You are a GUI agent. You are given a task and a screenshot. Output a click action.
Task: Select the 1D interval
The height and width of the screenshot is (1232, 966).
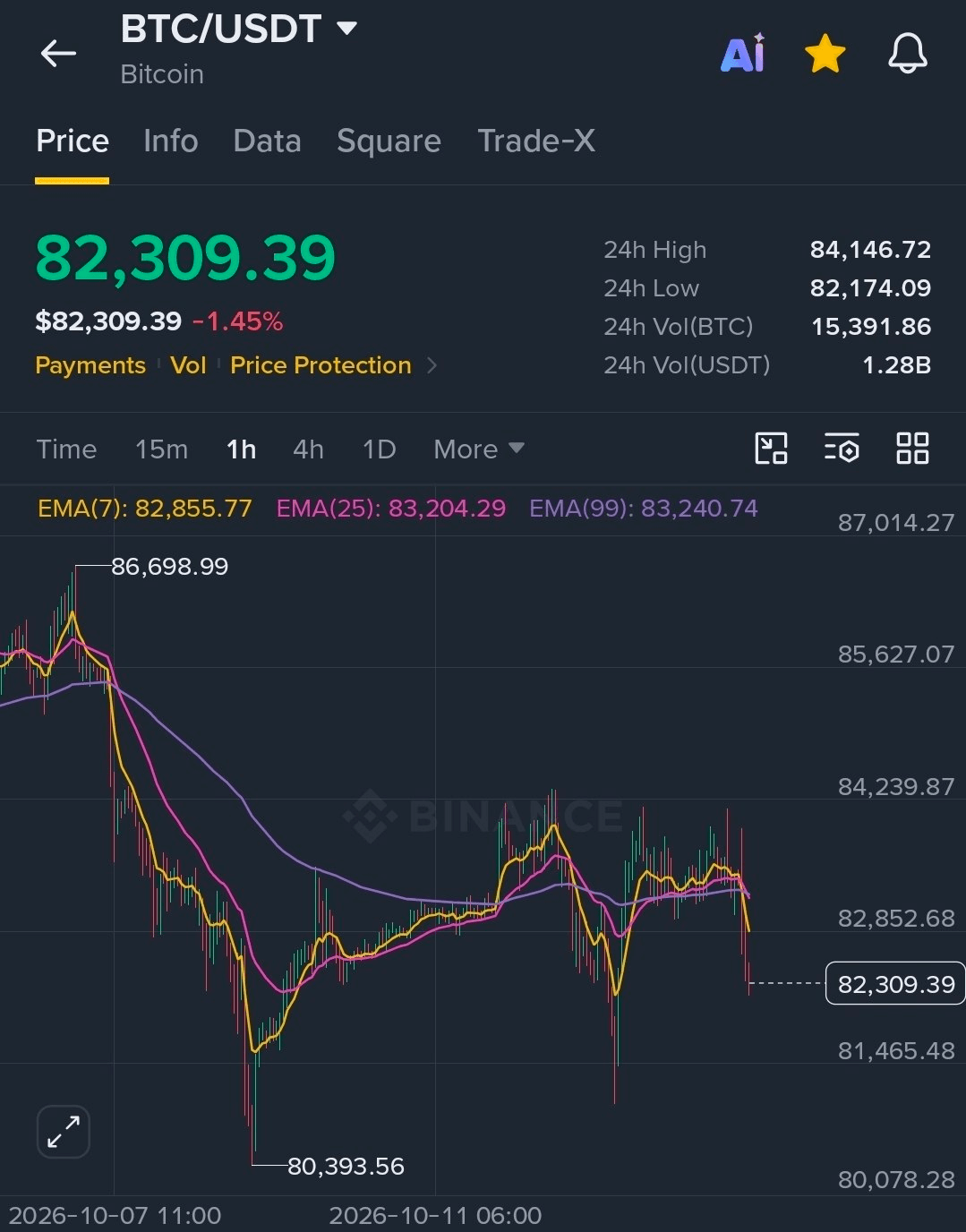click(x=379, y=449)
